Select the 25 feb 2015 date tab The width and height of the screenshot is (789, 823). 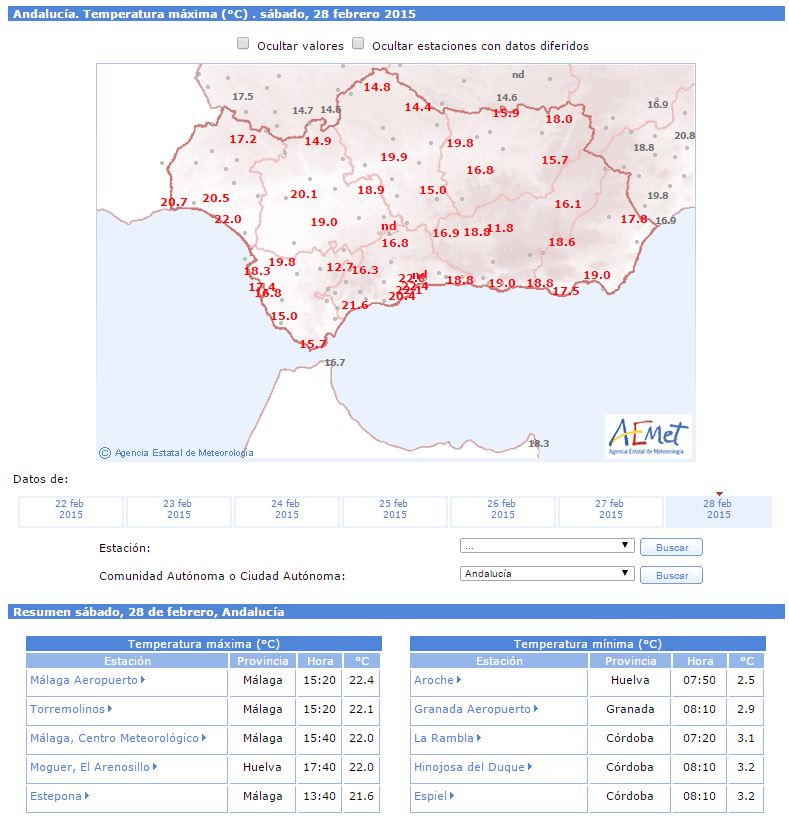[x=395, y=510]
